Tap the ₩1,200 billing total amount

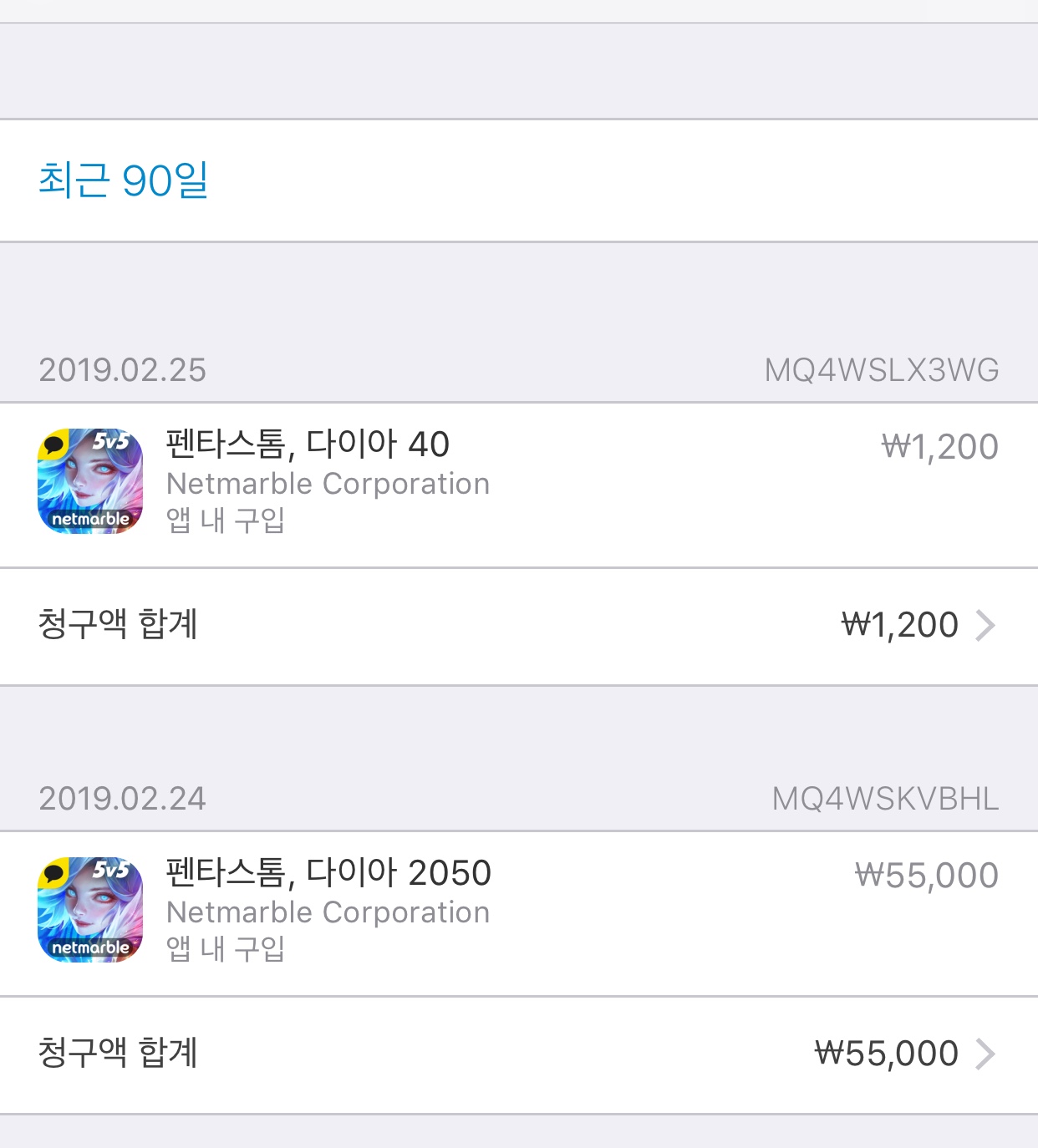pyautogui.click(x=899, y=626)
